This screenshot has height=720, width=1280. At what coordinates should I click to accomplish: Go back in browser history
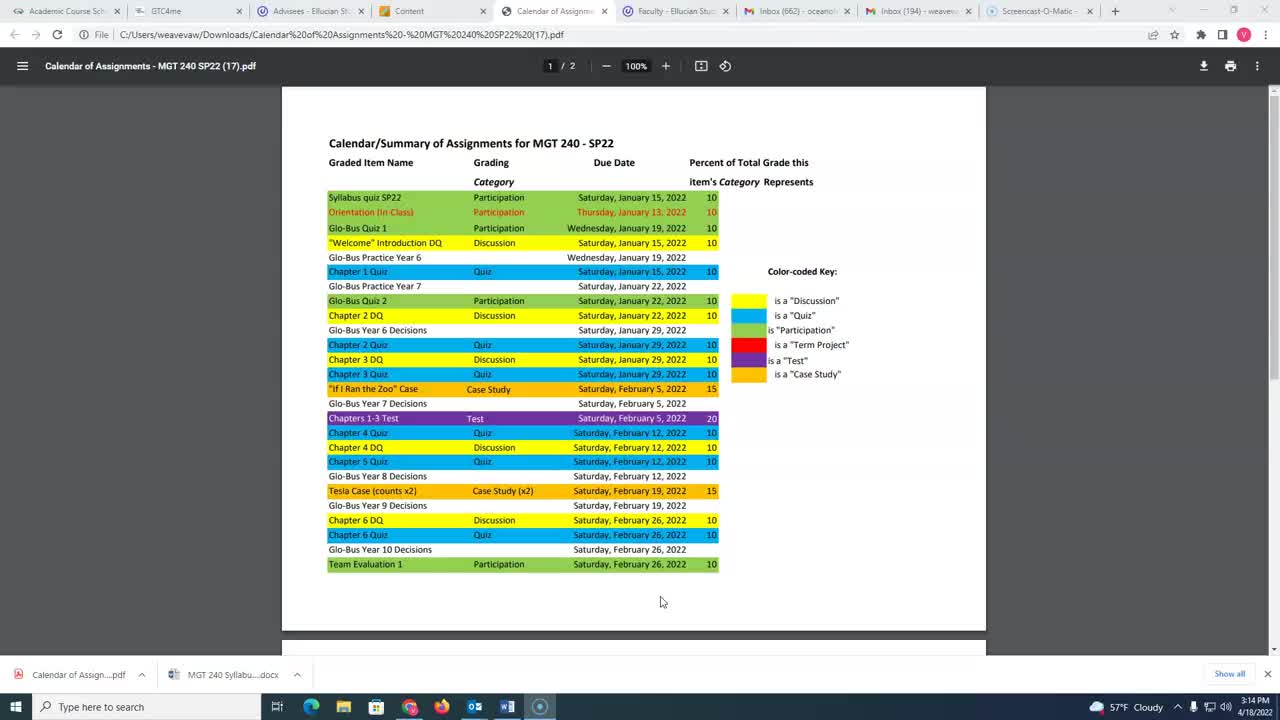[x=14, y=35]
